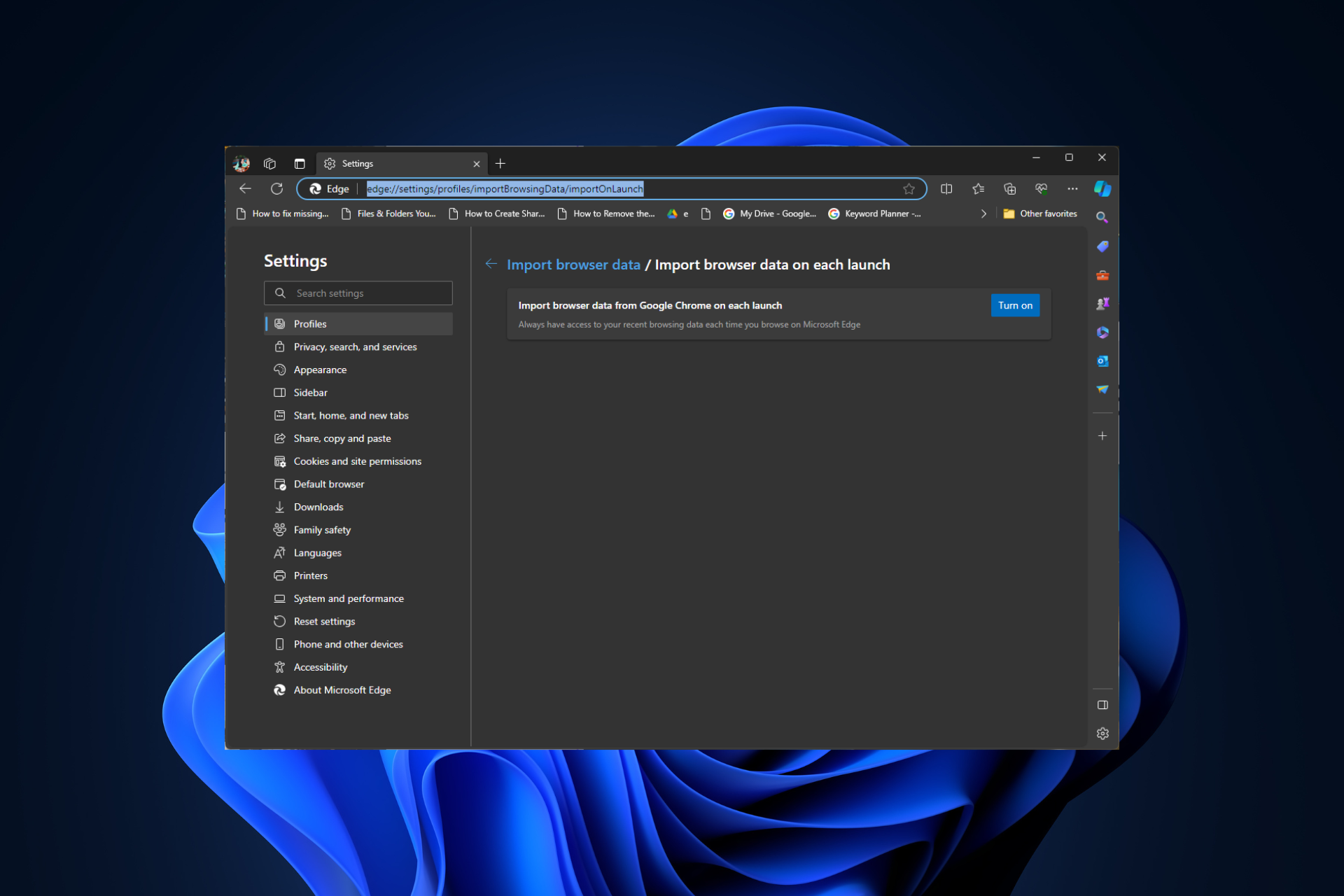Open the Collections toolbar icon
Image resolution: width=1344 pixels, height=896 pixels.
point(1009,189)
